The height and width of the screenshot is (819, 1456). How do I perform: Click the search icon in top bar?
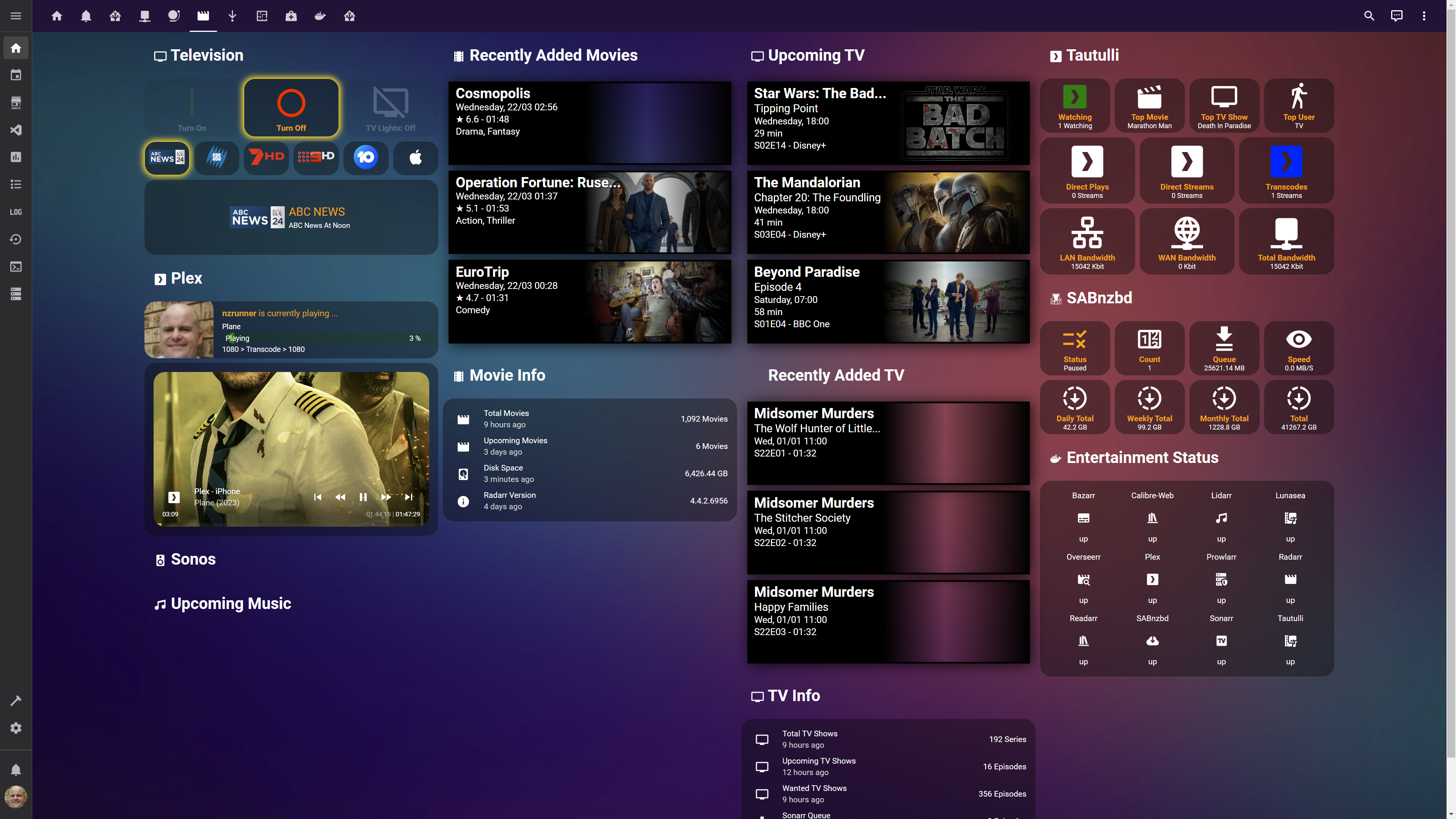tap(1368, 16)
